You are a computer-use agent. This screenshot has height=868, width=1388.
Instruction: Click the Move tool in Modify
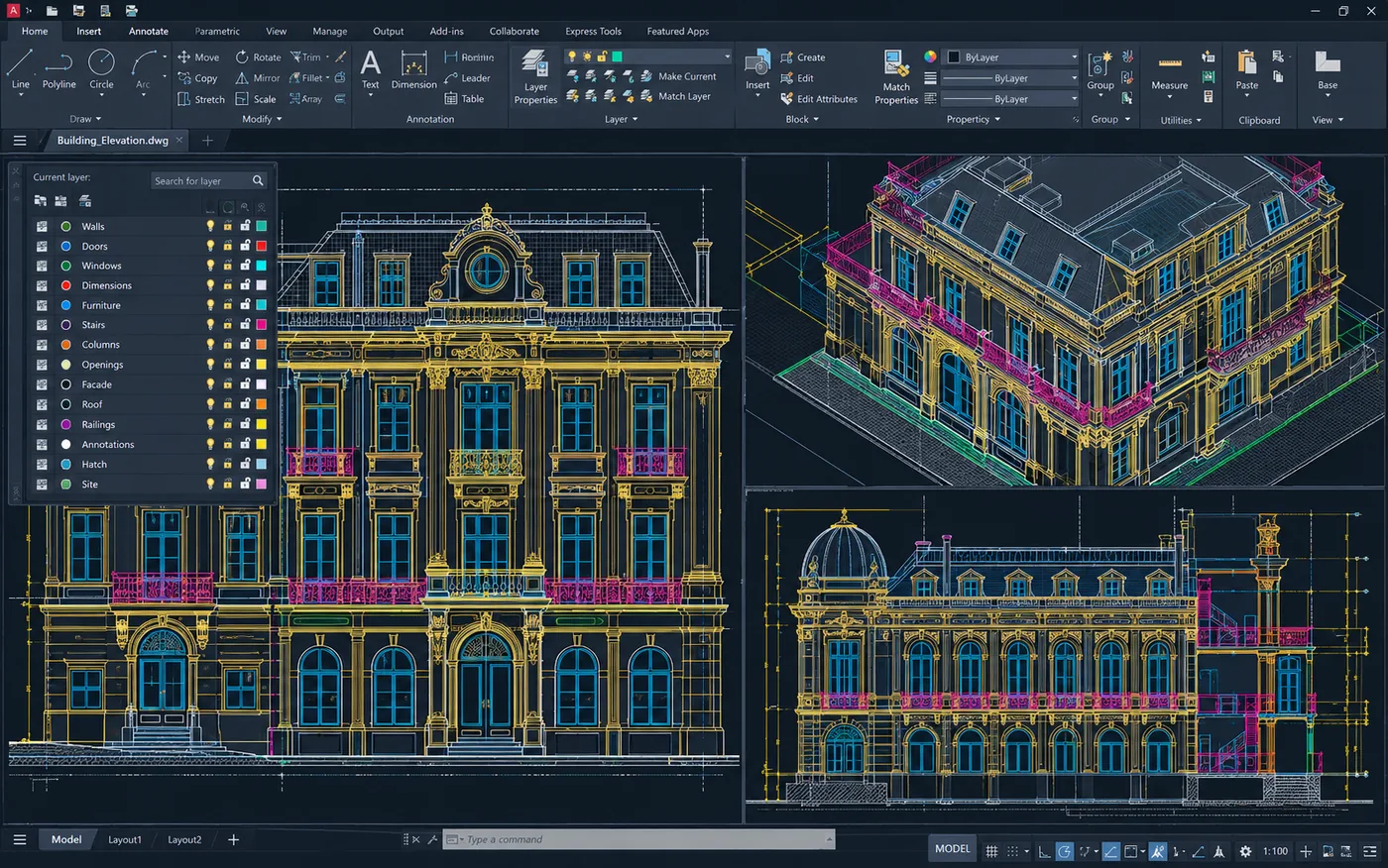(198, 57)
